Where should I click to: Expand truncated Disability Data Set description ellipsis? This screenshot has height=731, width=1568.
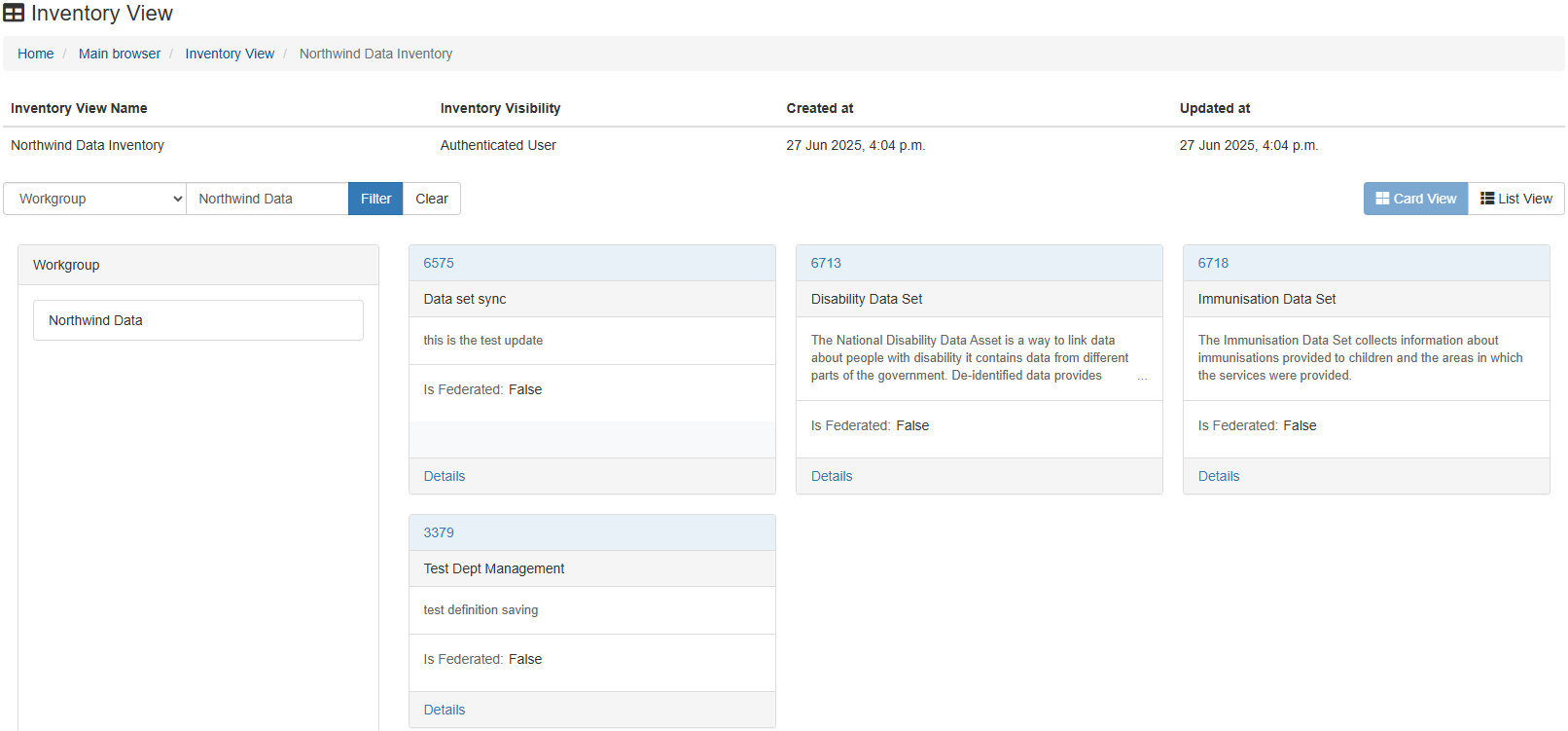pos(1142,377)
